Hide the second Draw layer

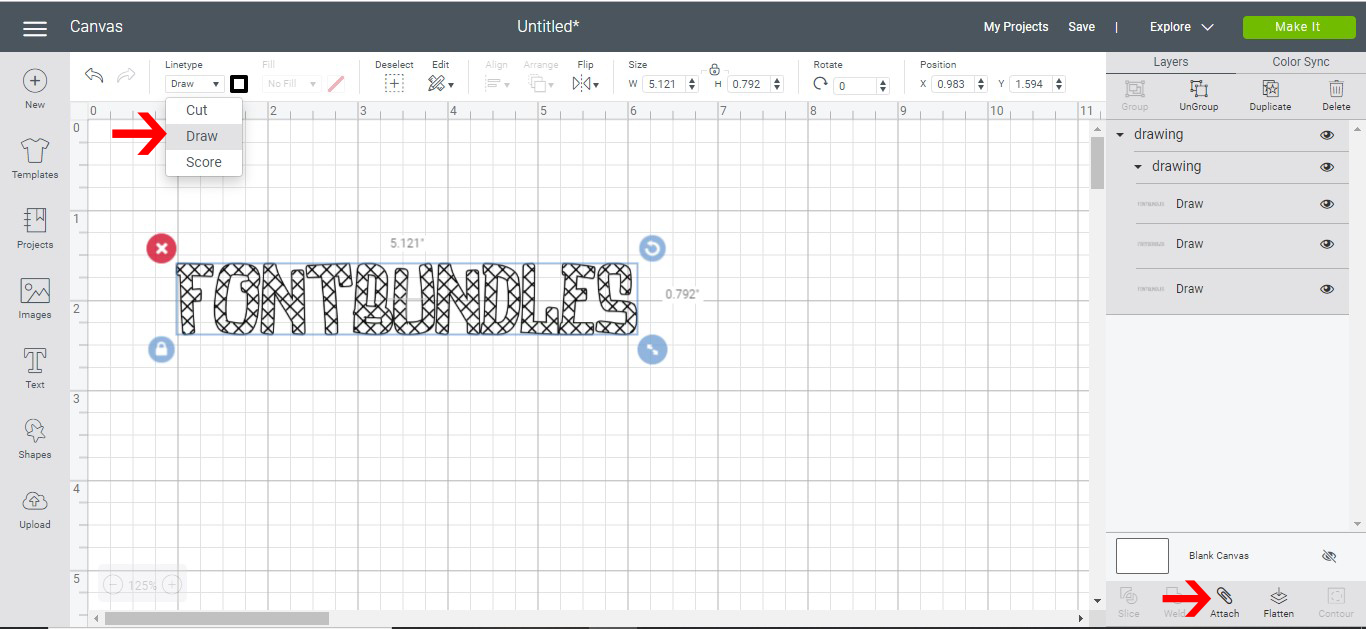tap(1327, 244)
